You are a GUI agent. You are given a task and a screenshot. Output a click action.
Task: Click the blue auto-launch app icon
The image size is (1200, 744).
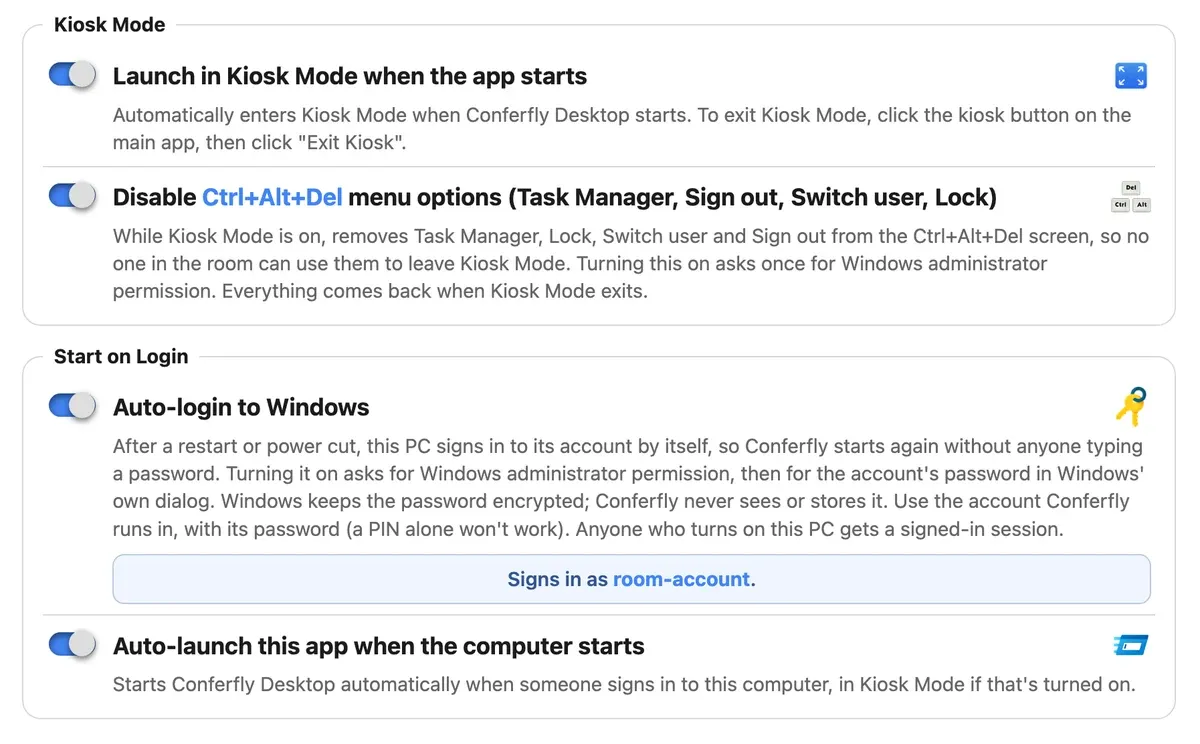click(x=1130, y=646)
